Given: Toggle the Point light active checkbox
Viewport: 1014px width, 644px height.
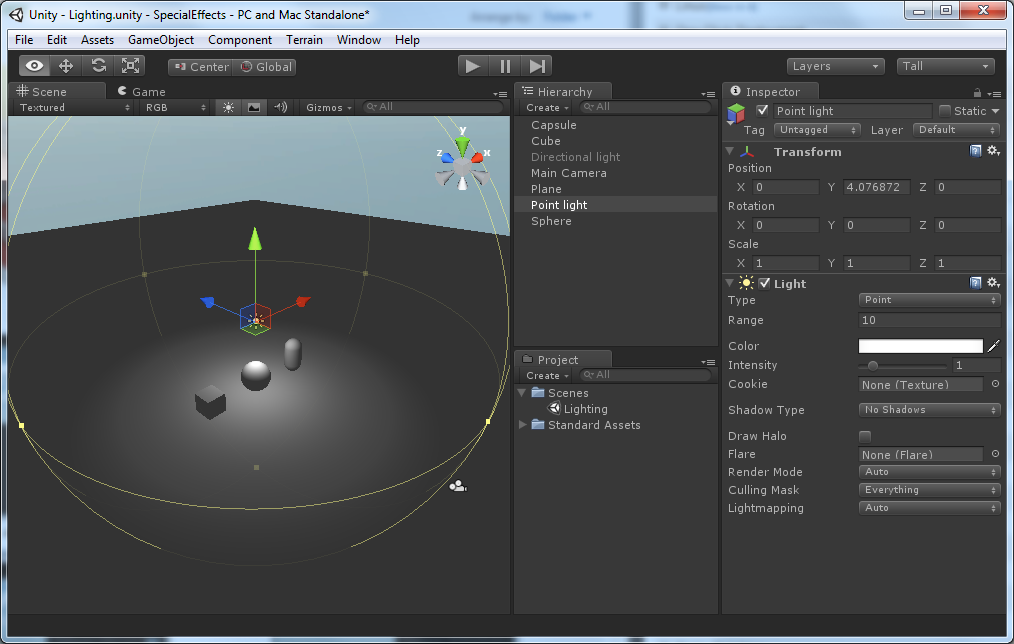Looking at the screenshot, I should [x=762, y=111].
